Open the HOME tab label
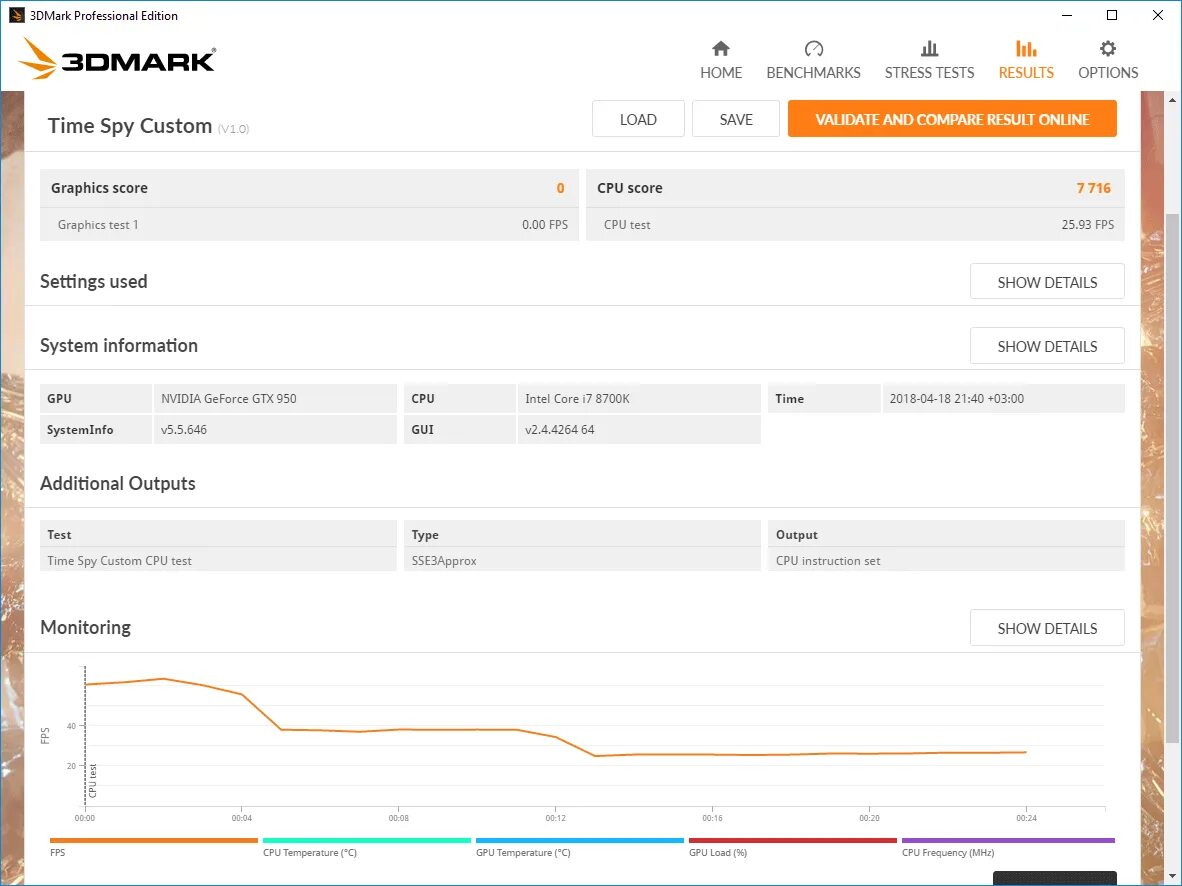The image size is (1182, 886). coord(721,73)
